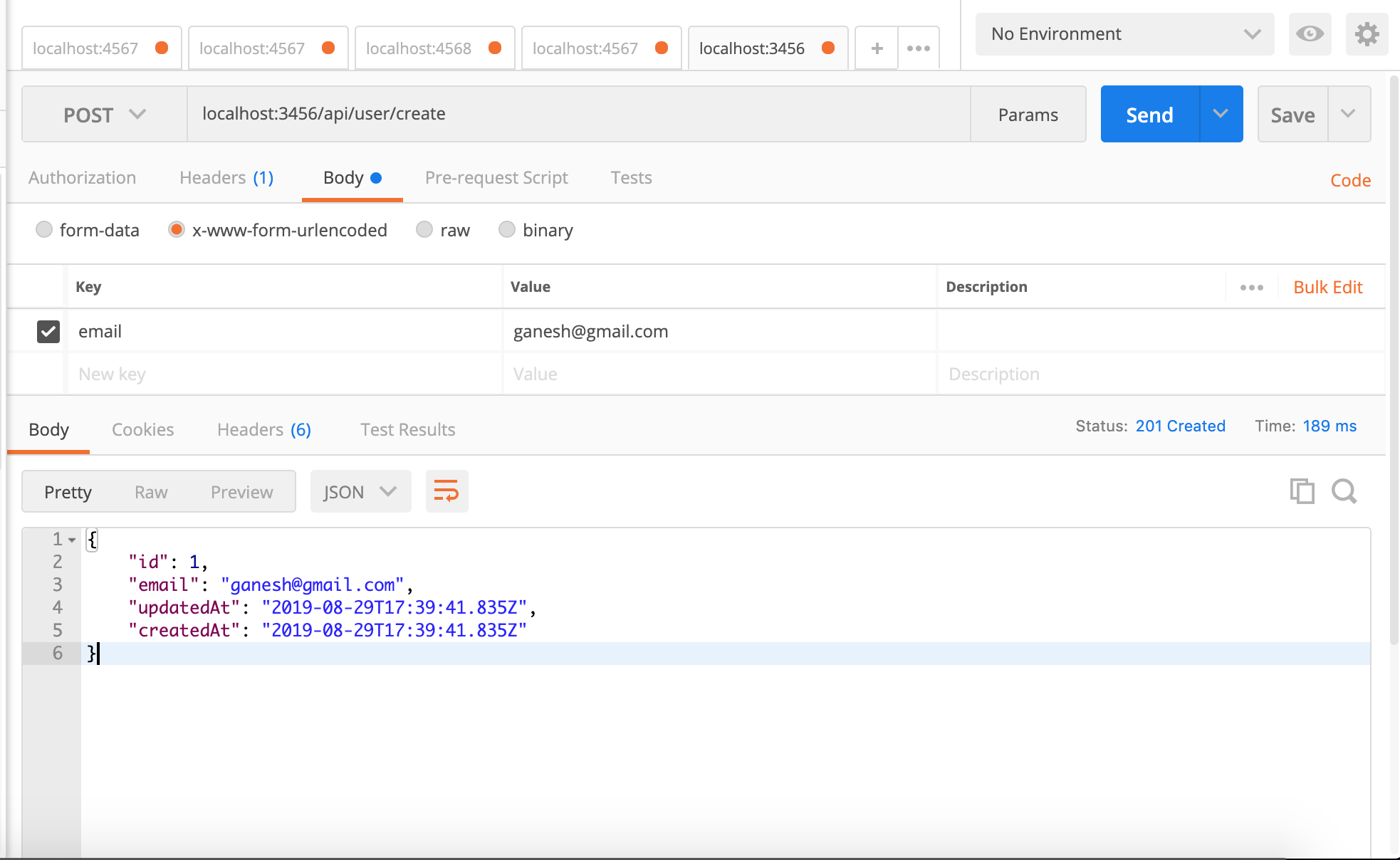The width and height of the screenshot is (1400, 860).
Task: Open environment quick look eye icon
Action: (1310, 34)
